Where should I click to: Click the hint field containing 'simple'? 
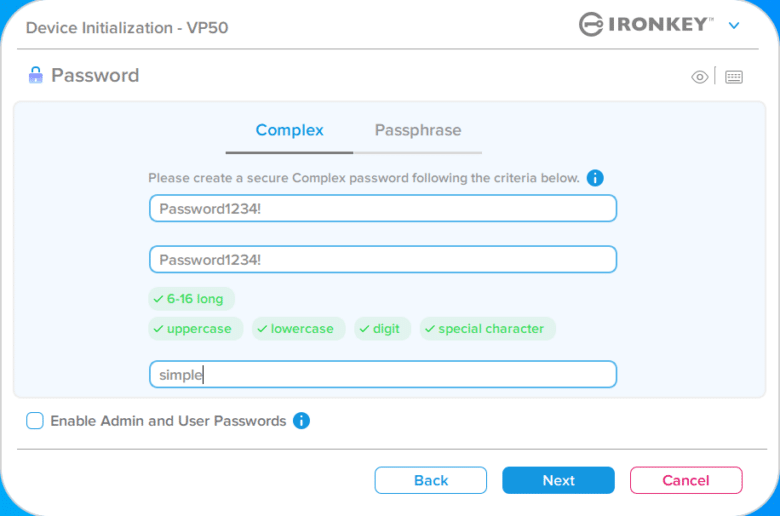[383, 374]
